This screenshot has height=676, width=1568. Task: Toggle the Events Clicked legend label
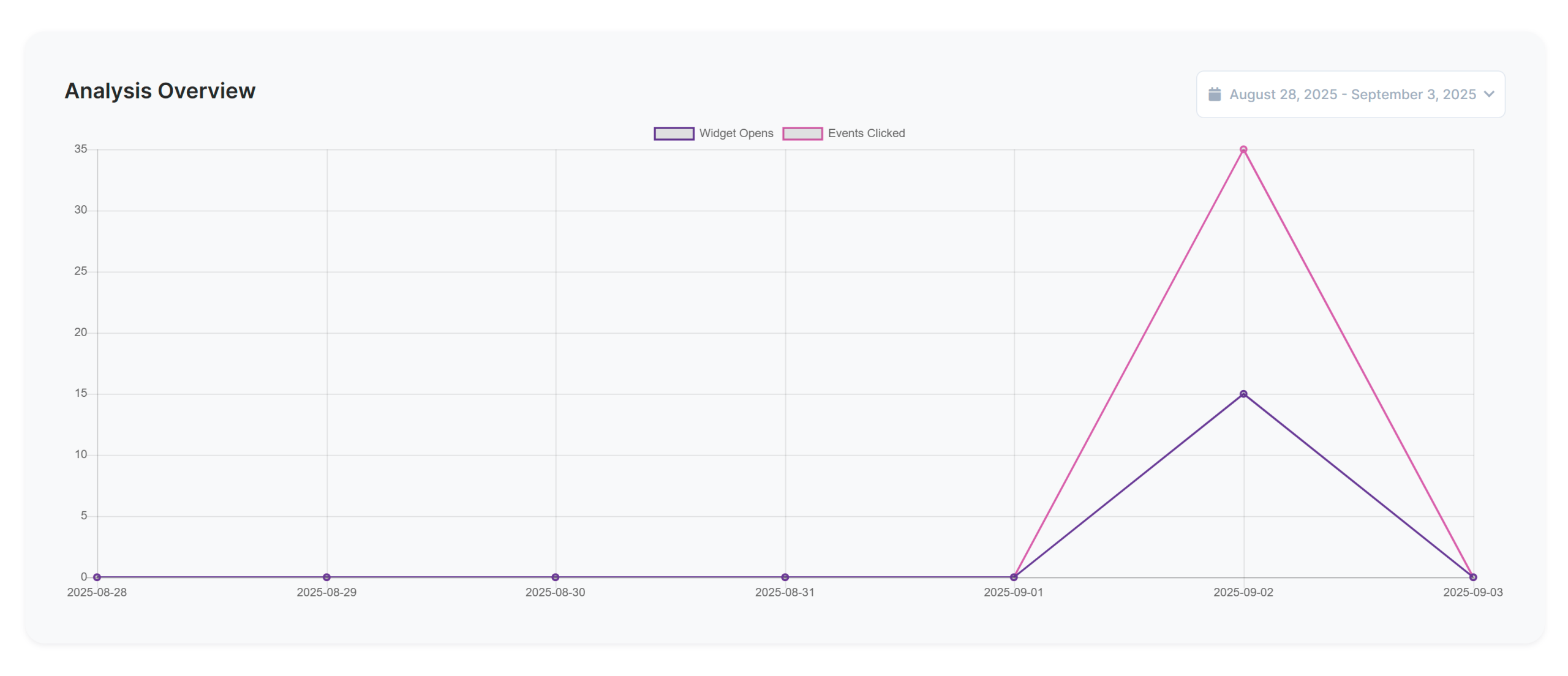click(865, 133)
